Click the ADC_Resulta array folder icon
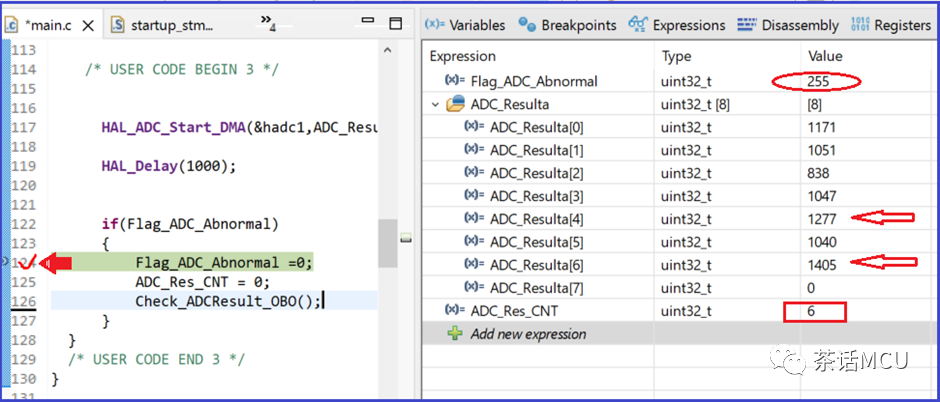The width and height of the screenshot is (940, 402). click(x=455, y=104)
